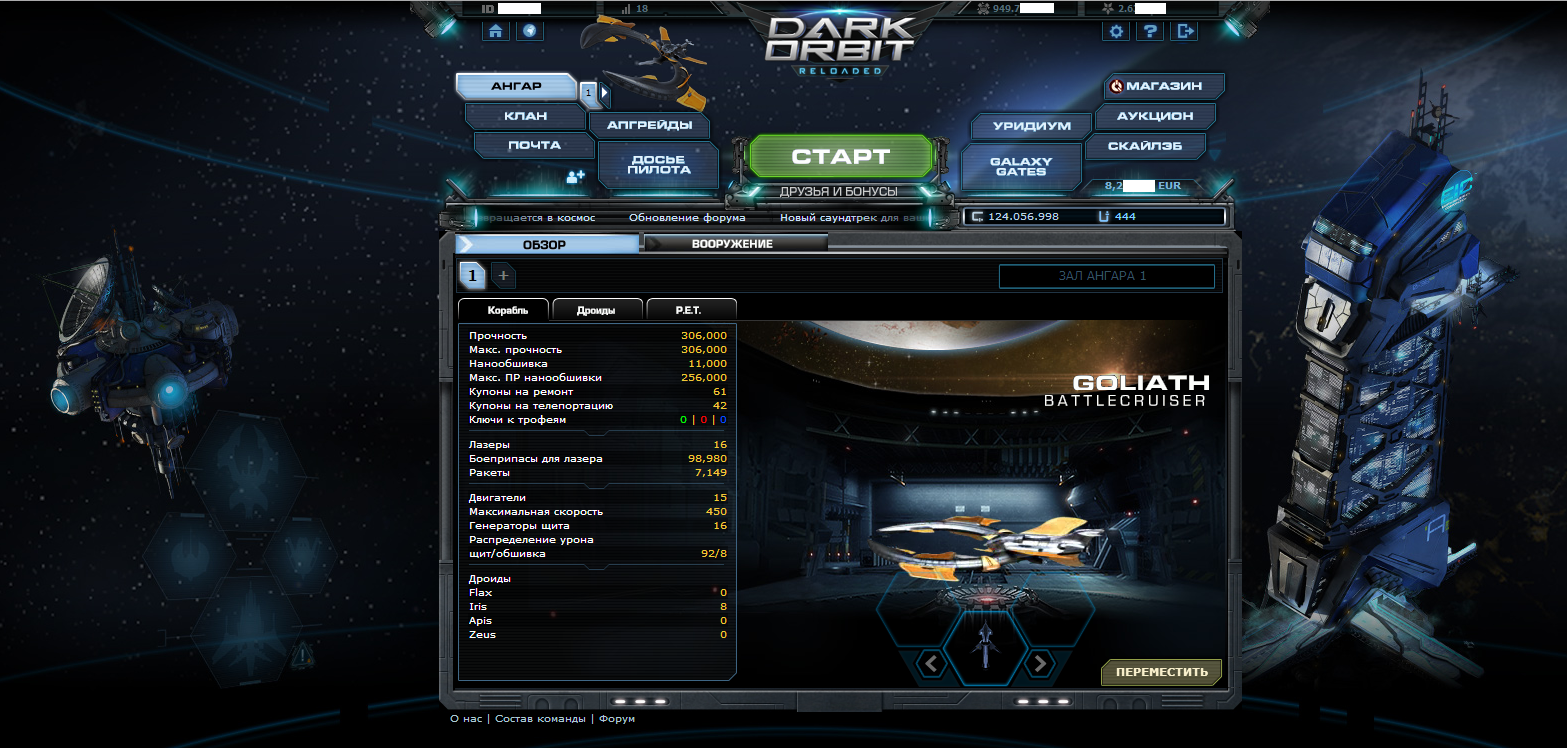Click the Нанообшивка value 11,000

click(708, 364)
